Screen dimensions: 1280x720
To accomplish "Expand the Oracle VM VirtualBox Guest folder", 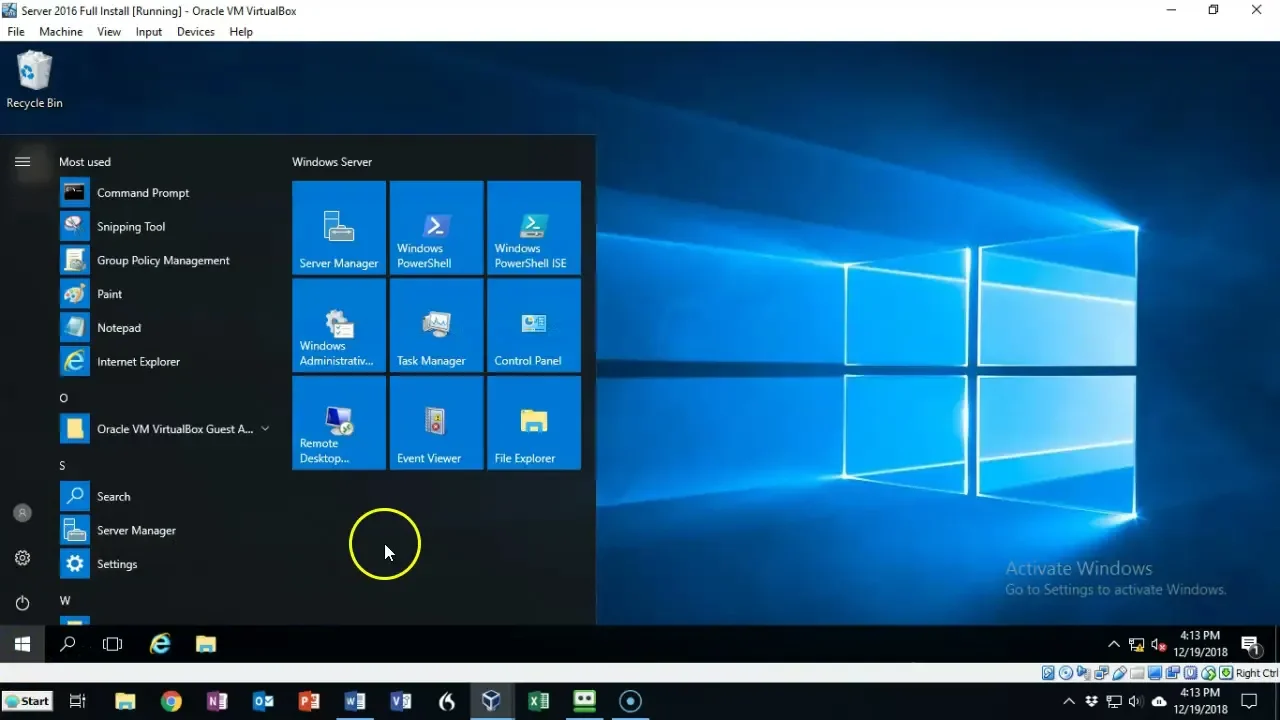I will [265, 429].
